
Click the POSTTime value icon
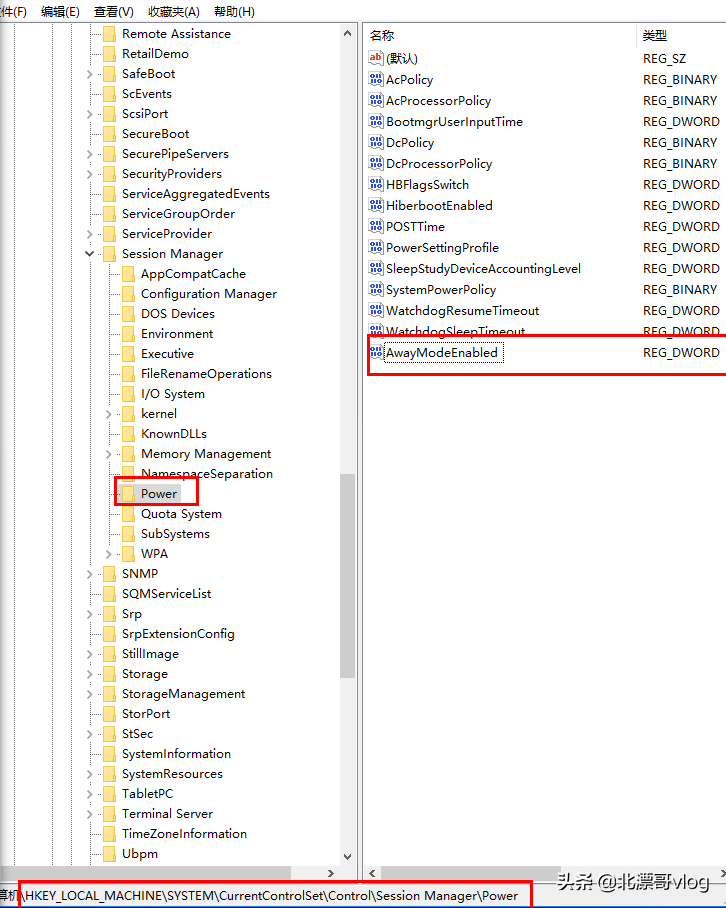tap(376, 226)
